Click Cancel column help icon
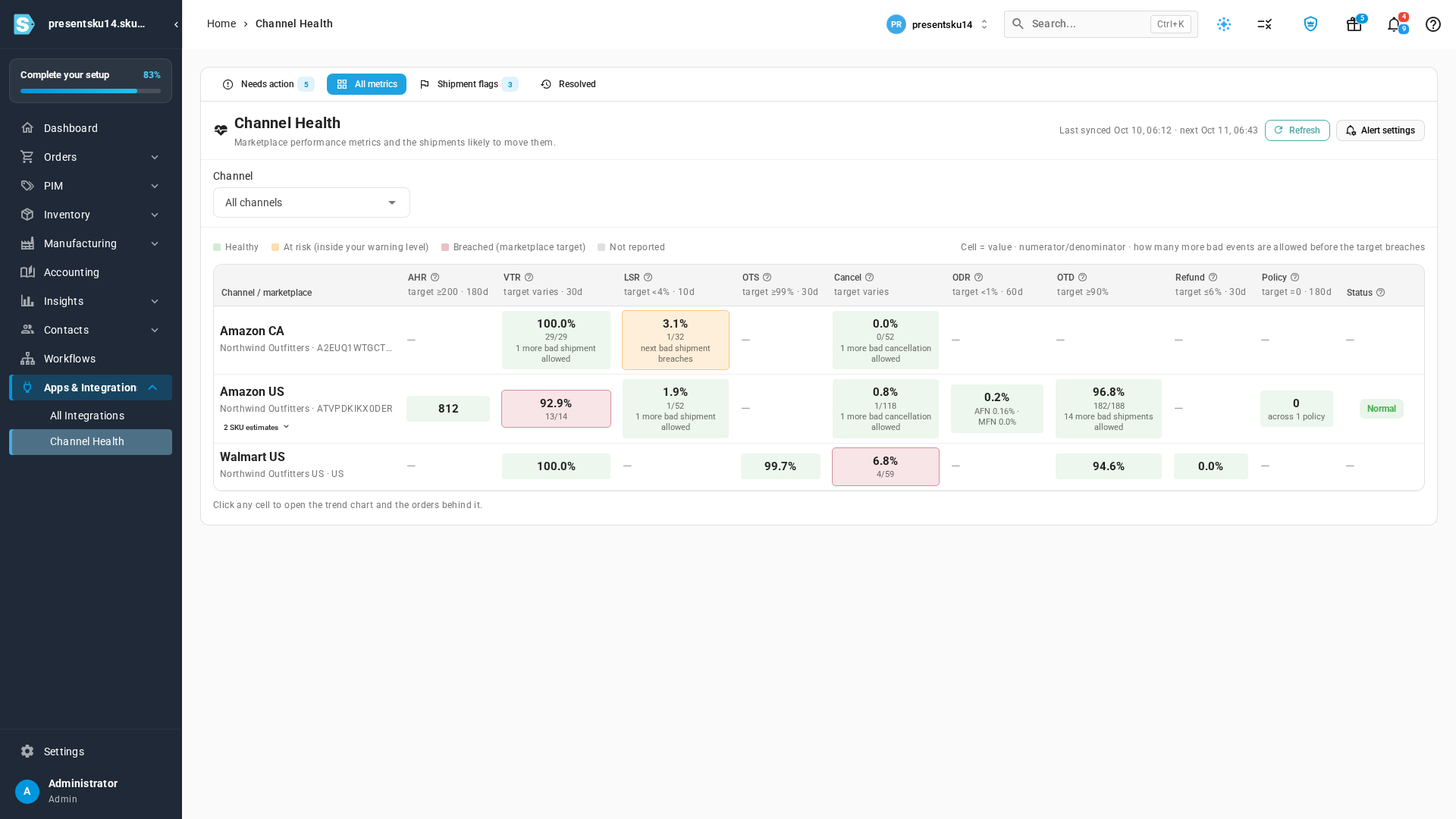The width and height of the screenshot is (1456, 819). click(870, 278)
